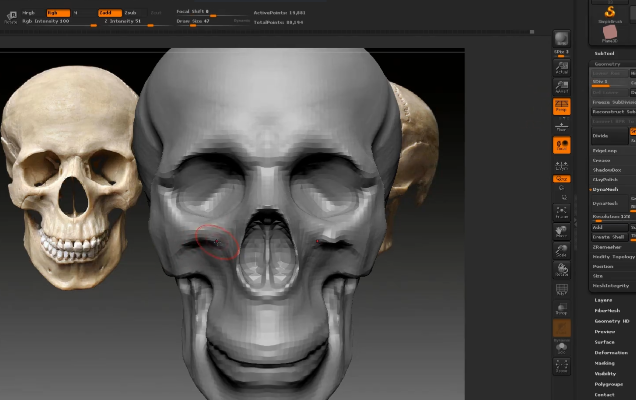Image resolution: width=636 pixels, height=400 pixels.
Task: Toggle Persp perspective view
Action: [562, 106]
